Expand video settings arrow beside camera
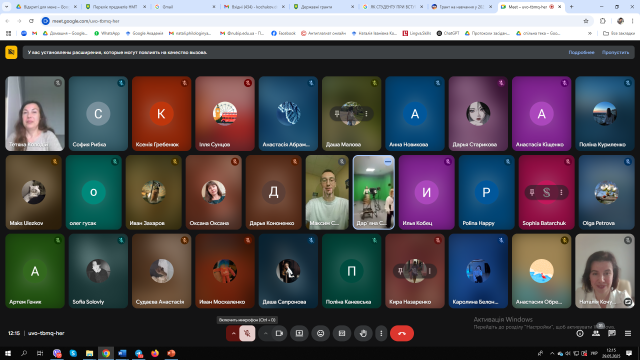The width and height of the screenshot is (640, 360). (x=266, y=333)
